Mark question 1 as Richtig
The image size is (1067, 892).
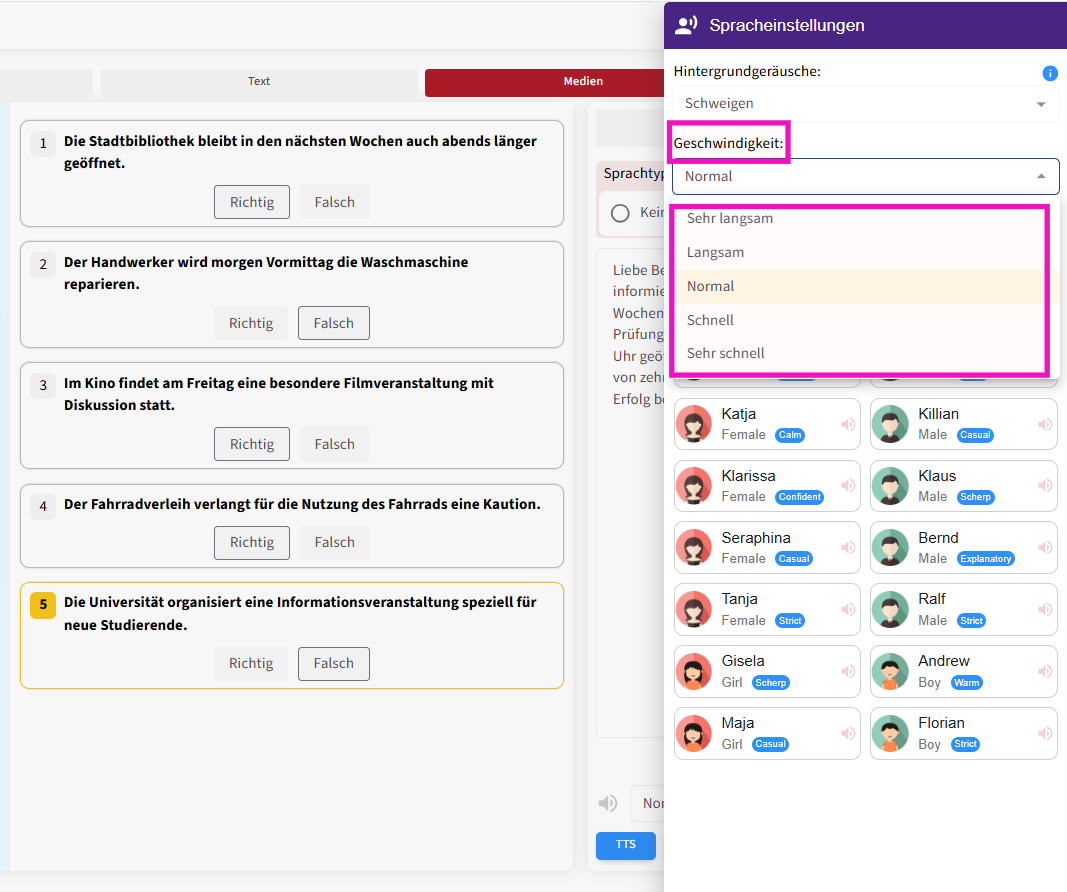pyautogui.click(x=251, y=202)
